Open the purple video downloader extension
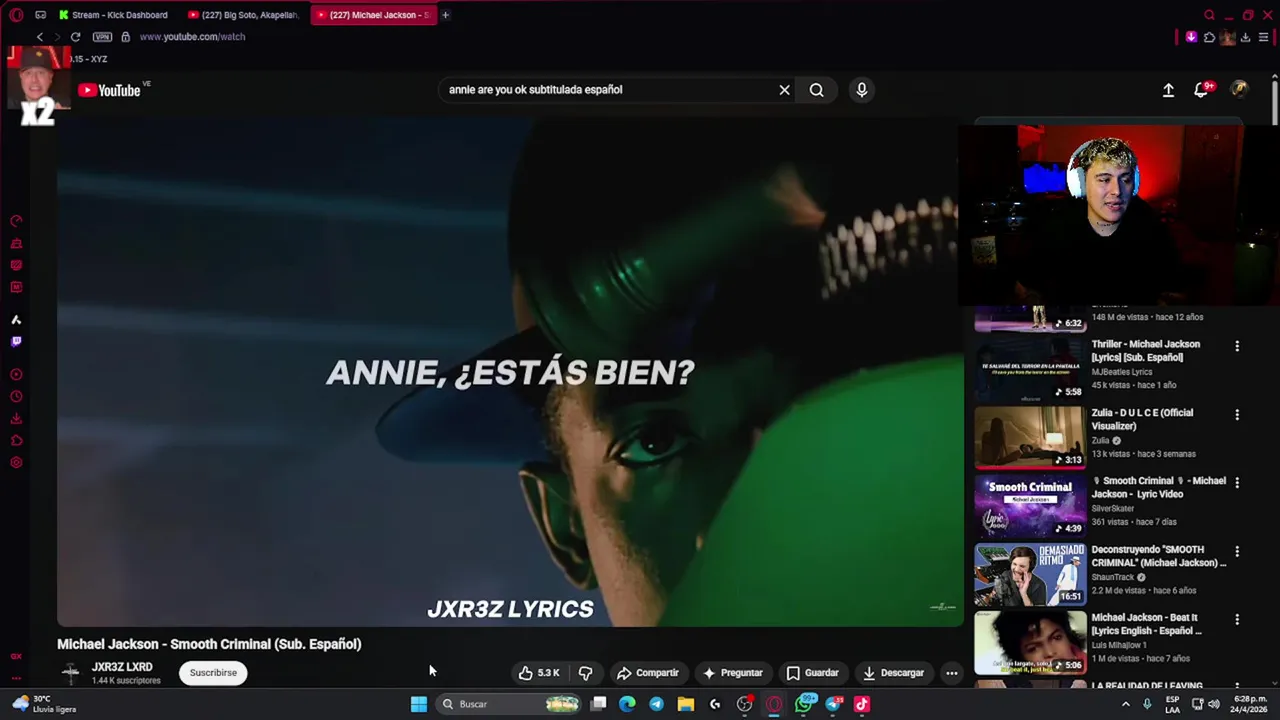This screenshot has height=720, width=1280. (1191, 37)
